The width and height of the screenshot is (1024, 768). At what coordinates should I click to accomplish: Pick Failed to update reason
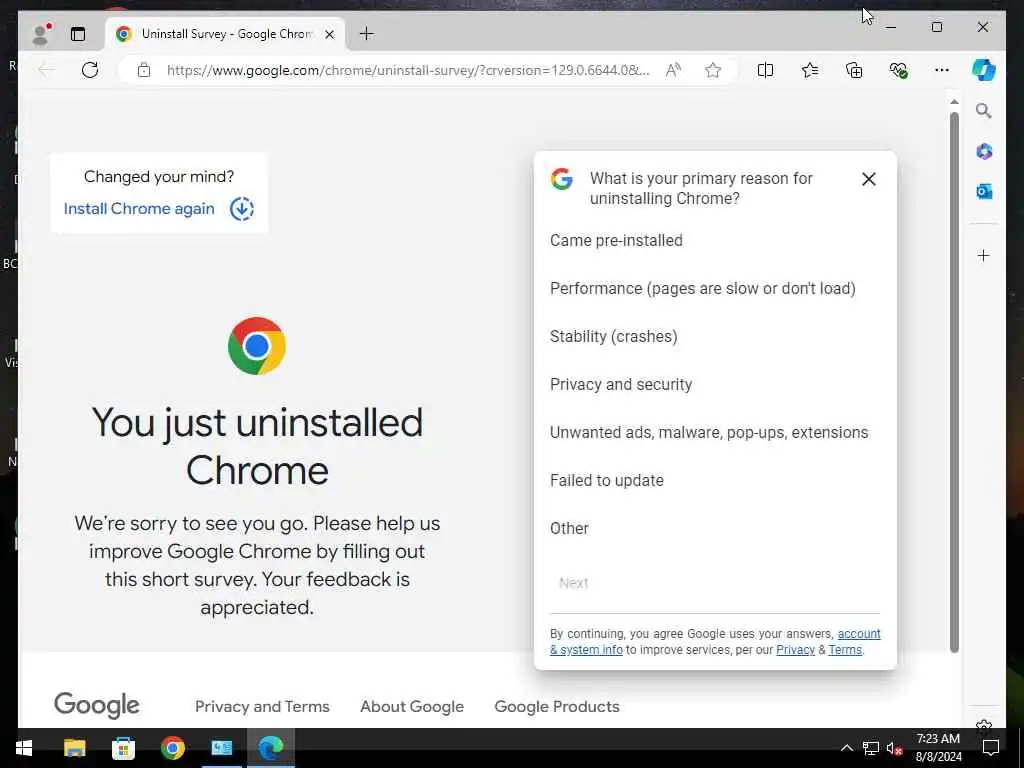click(x=607, y=480)
